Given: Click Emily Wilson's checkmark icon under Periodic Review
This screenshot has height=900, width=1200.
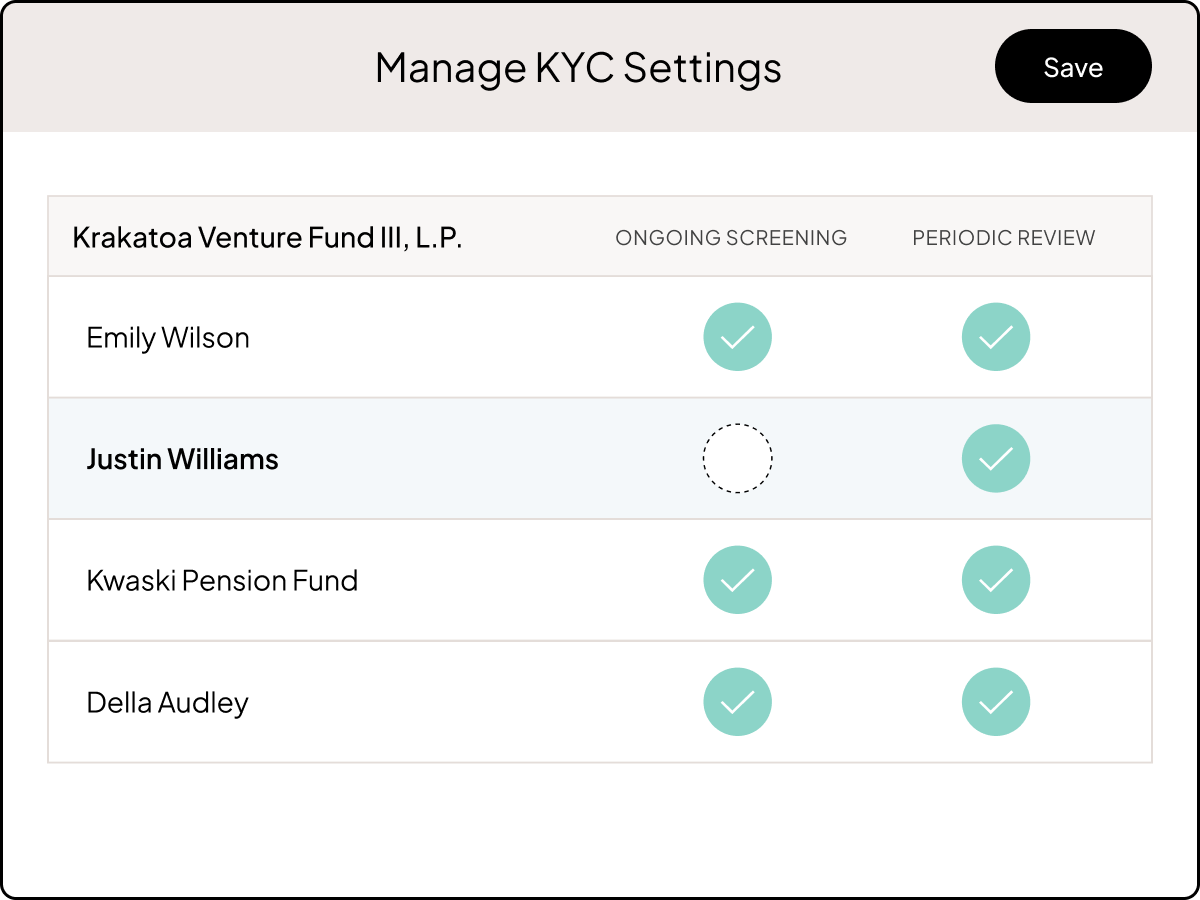Looking at the screenshot, I should coord(996,337).
